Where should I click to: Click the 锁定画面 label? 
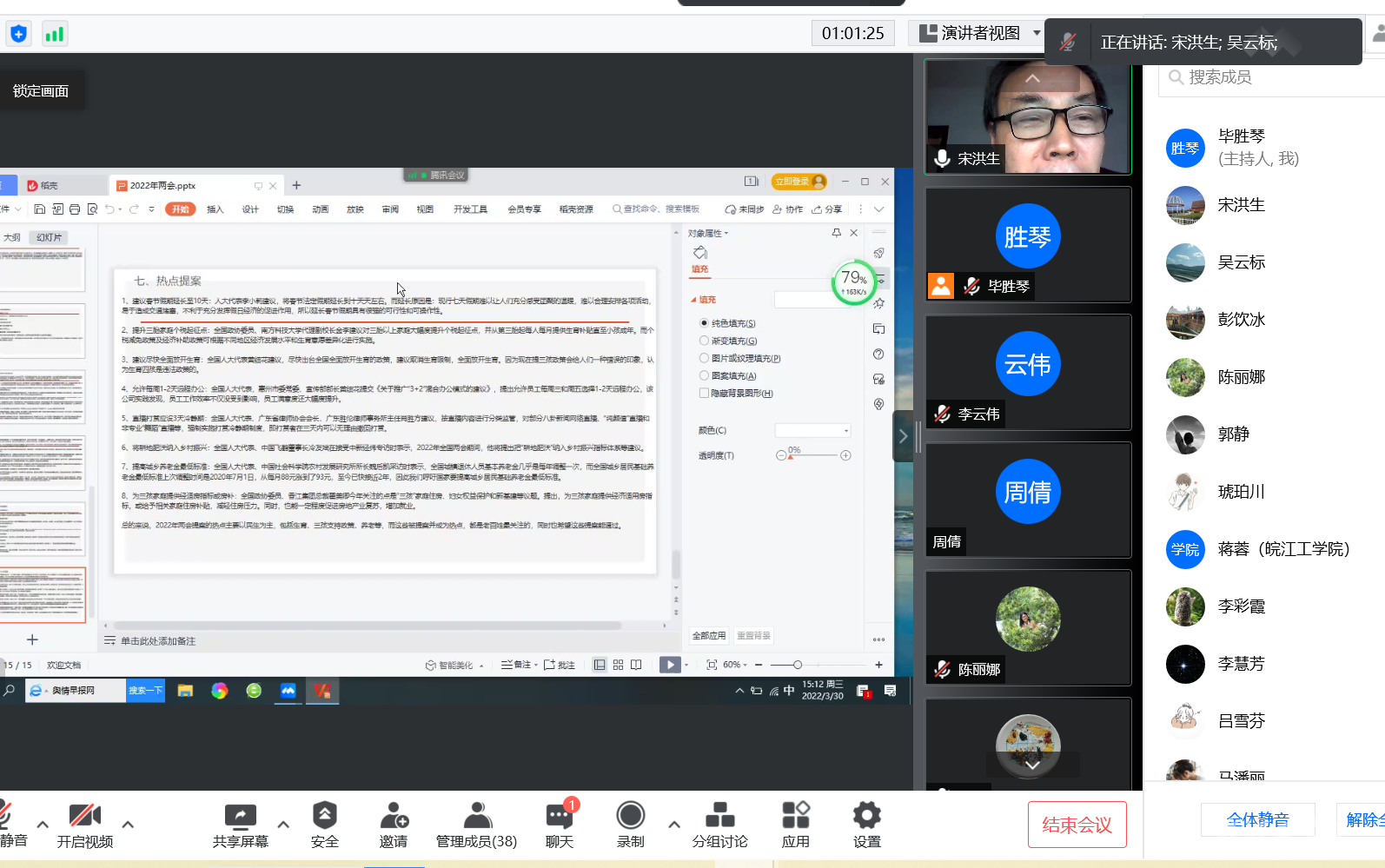click(x=41, y=91)
